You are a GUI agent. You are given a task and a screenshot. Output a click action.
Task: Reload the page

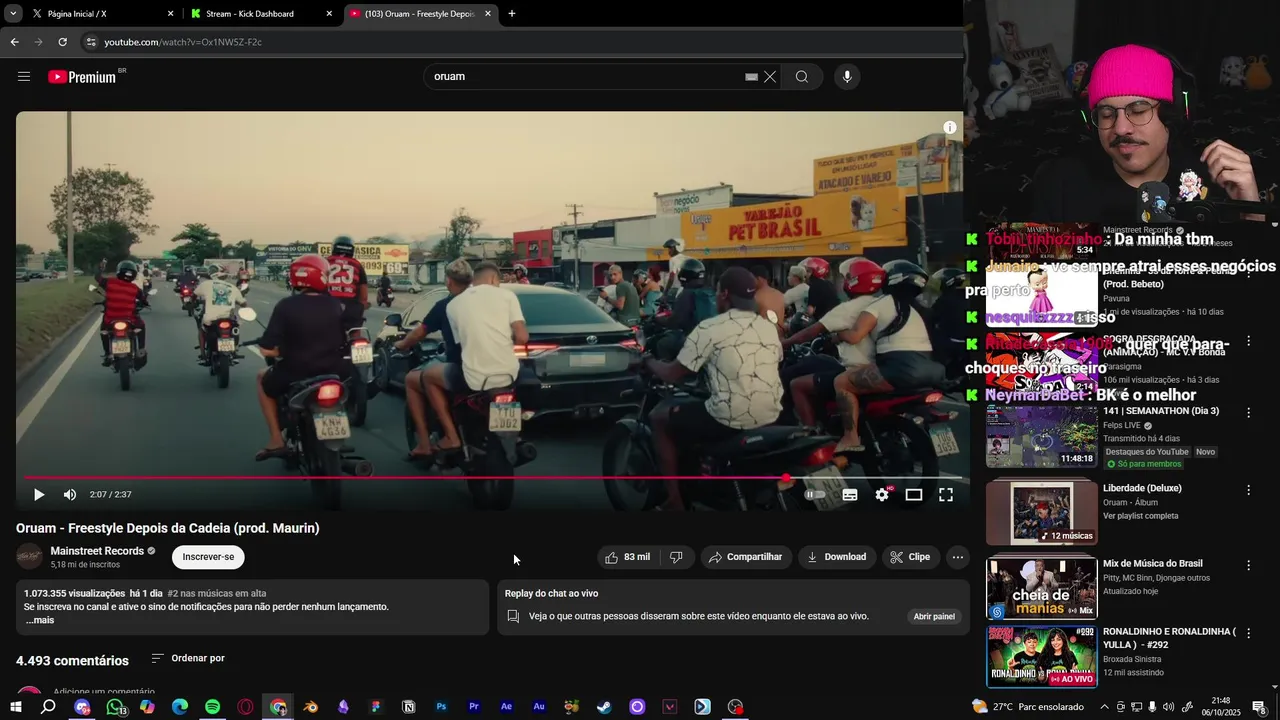62,42
